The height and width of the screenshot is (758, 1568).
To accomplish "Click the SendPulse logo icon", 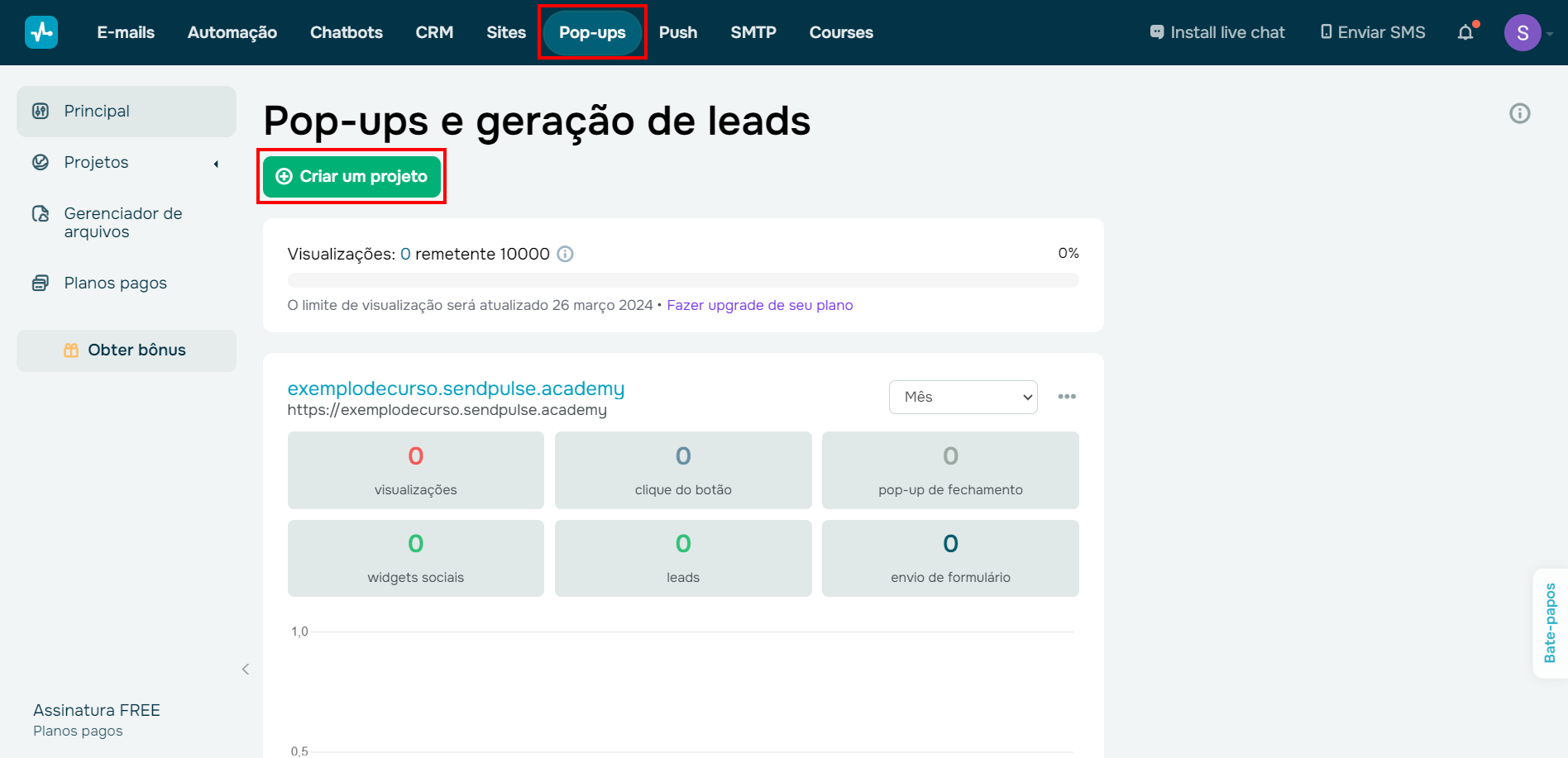I will coord(41,32).
